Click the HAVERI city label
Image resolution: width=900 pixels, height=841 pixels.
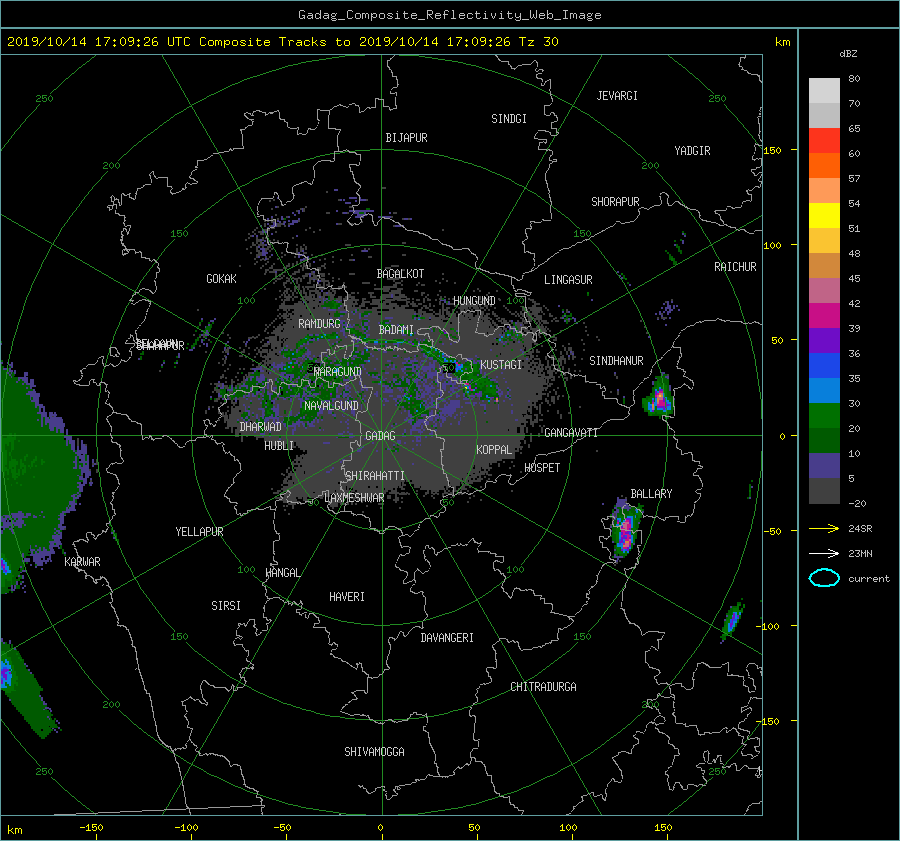pos(347,597)
